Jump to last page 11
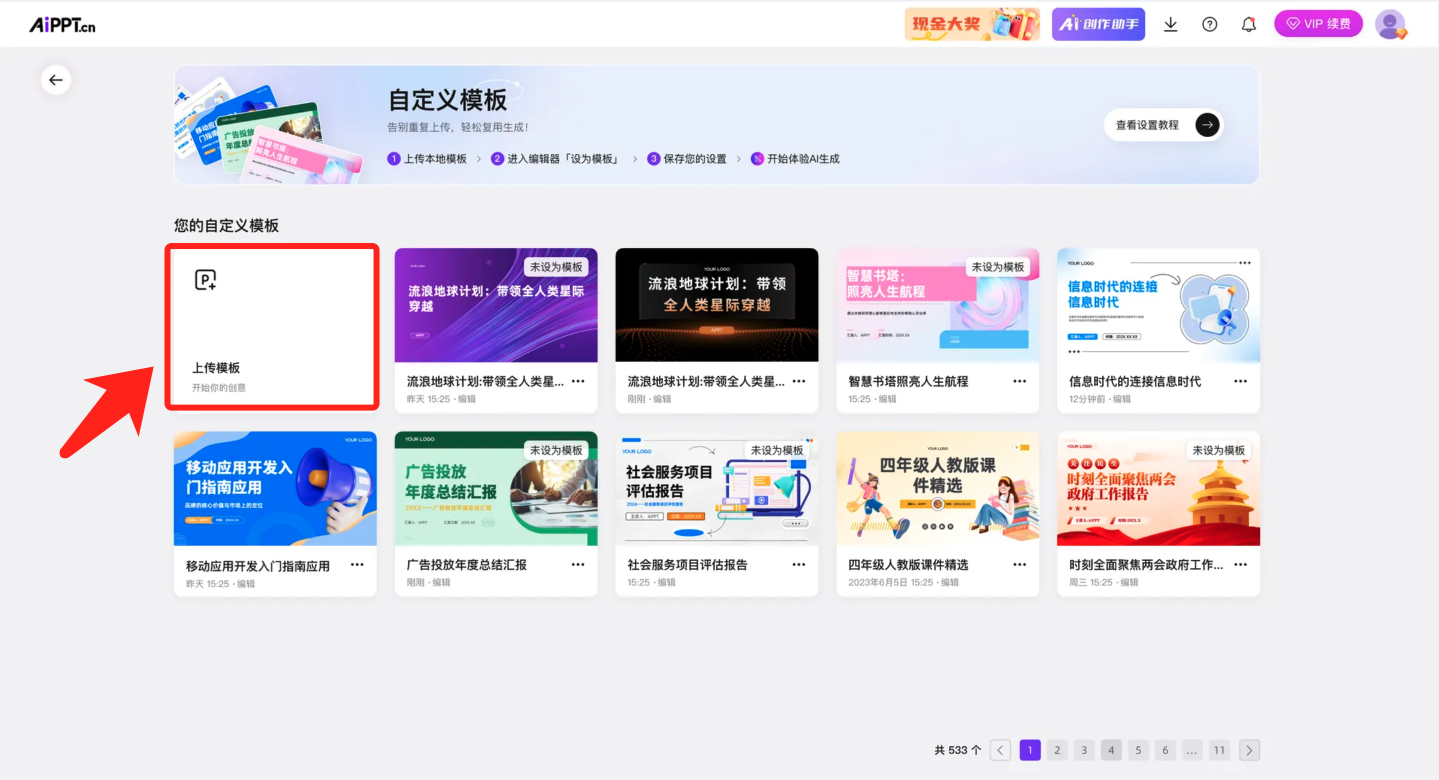Screen dimensions: 1439x780 tap(1219, 750)
